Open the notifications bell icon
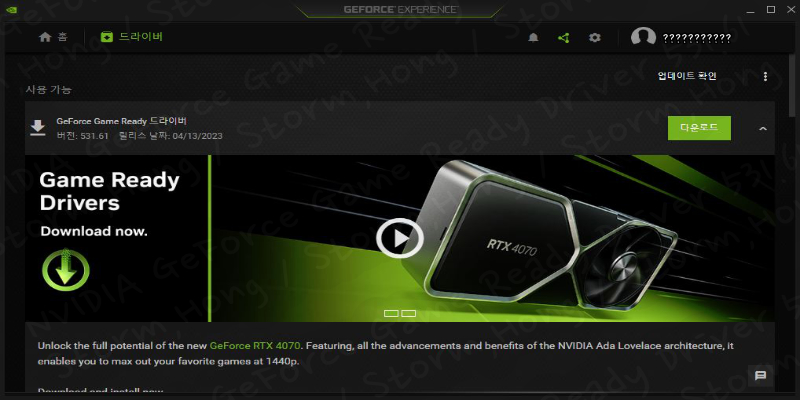 tap(533, 38)
